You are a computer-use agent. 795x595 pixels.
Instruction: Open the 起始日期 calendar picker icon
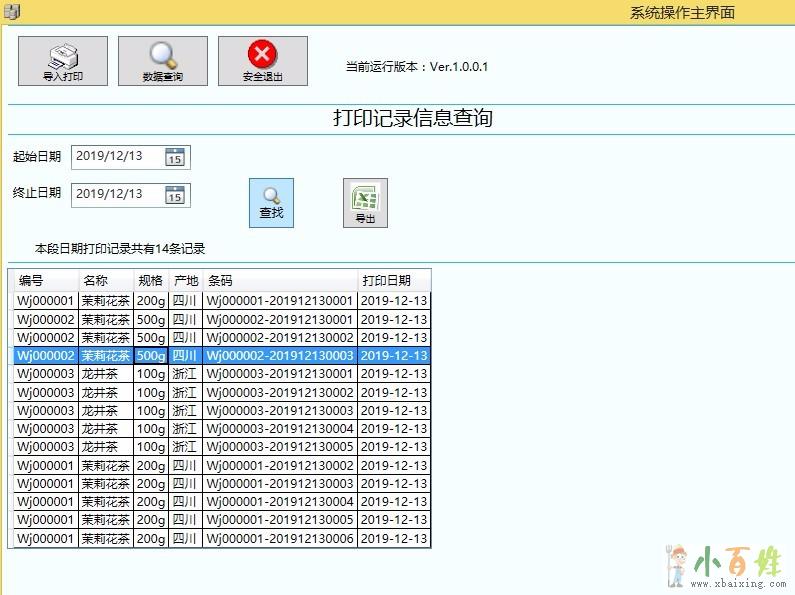(175, 157)
